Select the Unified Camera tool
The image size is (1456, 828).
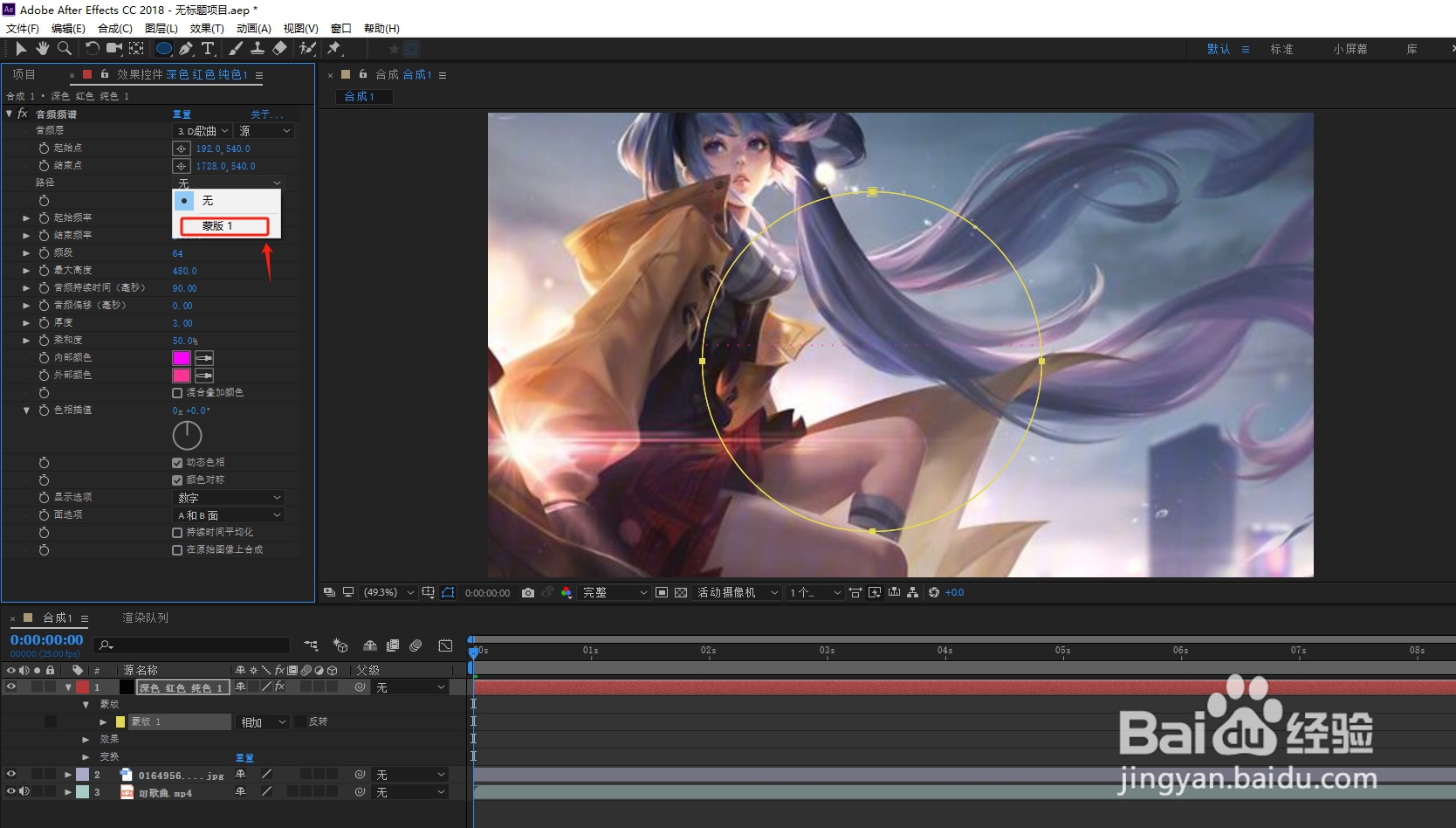(114, 49)
